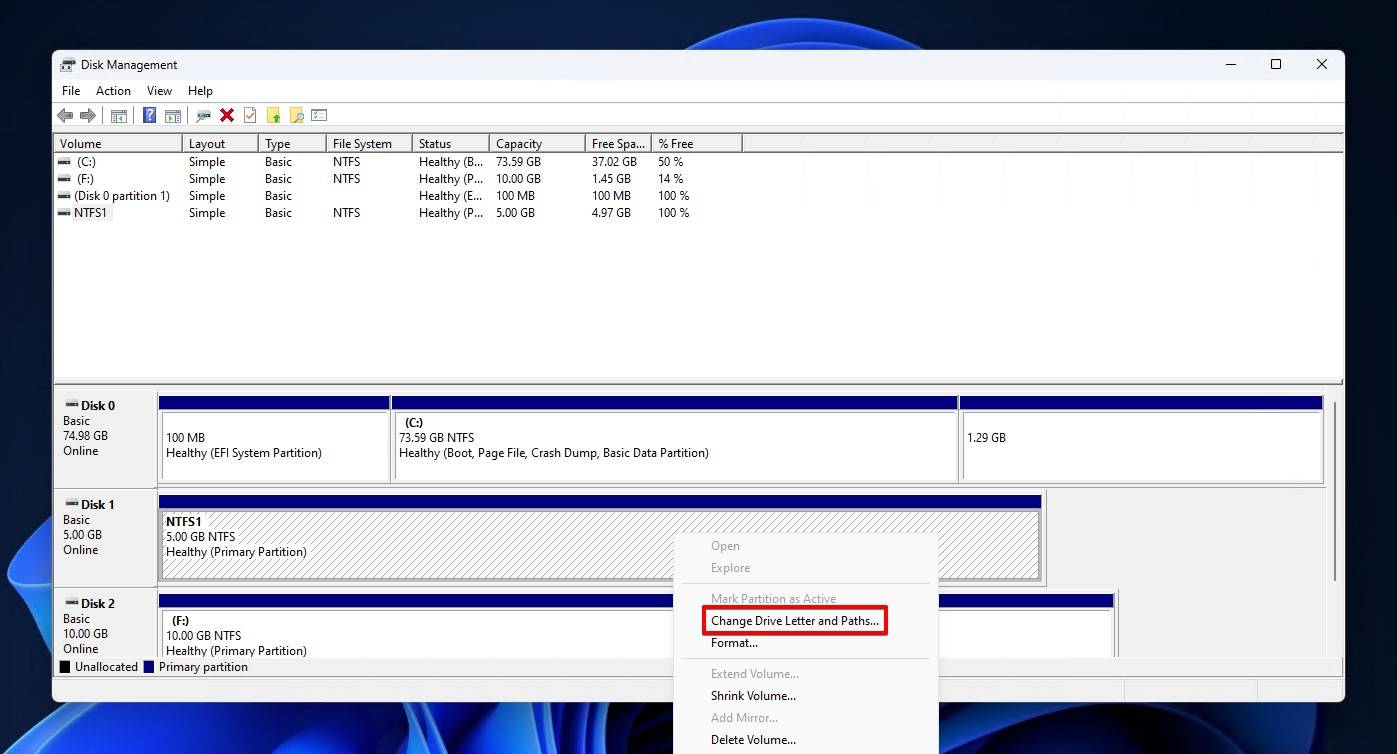This screenshot has height=754, width=1397.
Task: Click the vertical scrollbar of disk pane
Action: click(x=1335, y=490)
